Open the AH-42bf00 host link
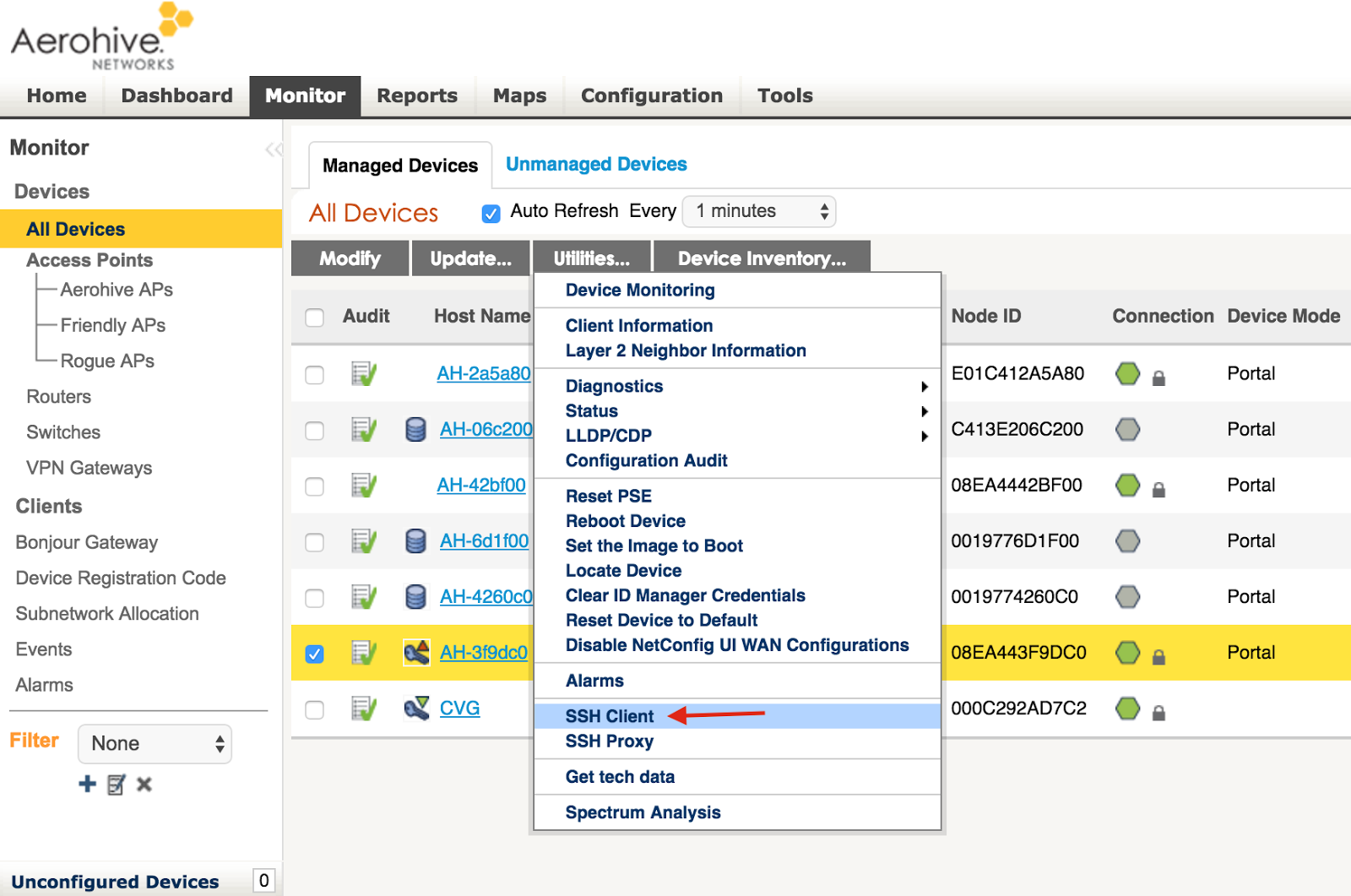 click(481, 485)
